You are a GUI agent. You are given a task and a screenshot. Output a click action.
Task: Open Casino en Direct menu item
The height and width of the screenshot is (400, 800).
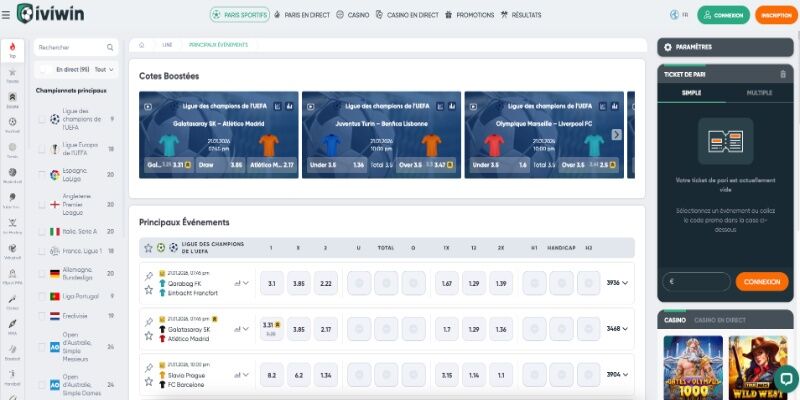407,15
